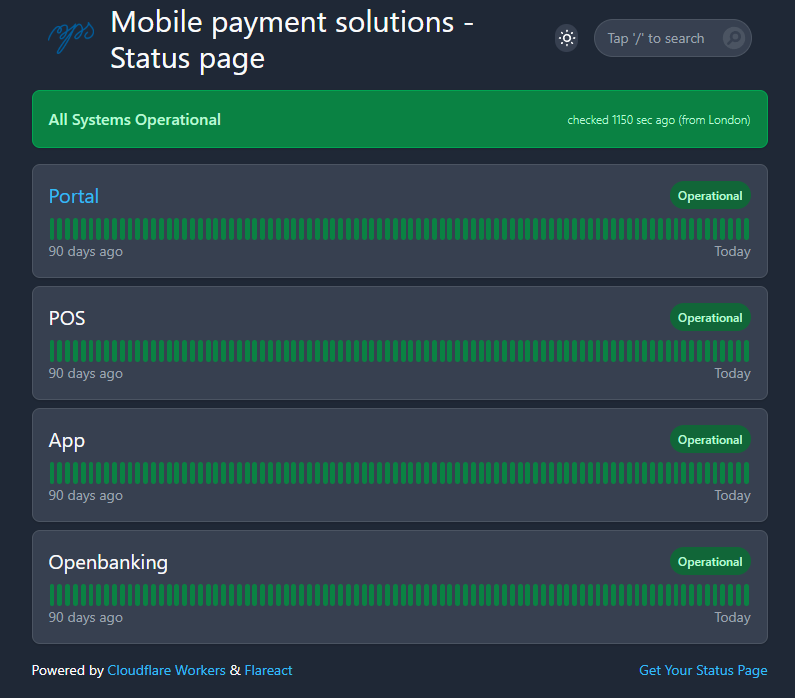Click the App monitor title
Viewport: 795px width, 698px height.
tap(67, 441)
